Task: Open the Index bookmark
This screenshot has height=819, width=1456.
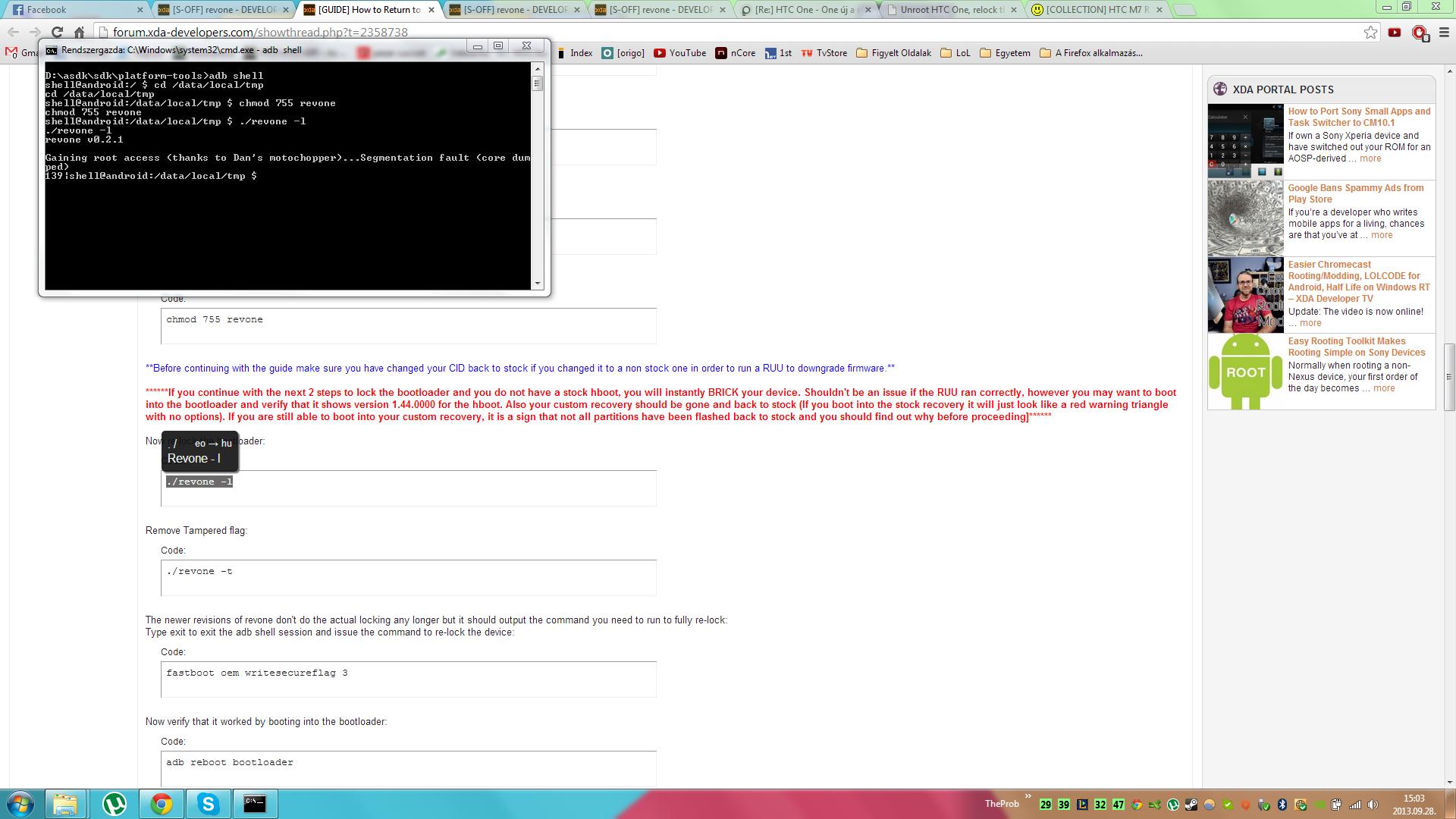Action: pos(575,53)
